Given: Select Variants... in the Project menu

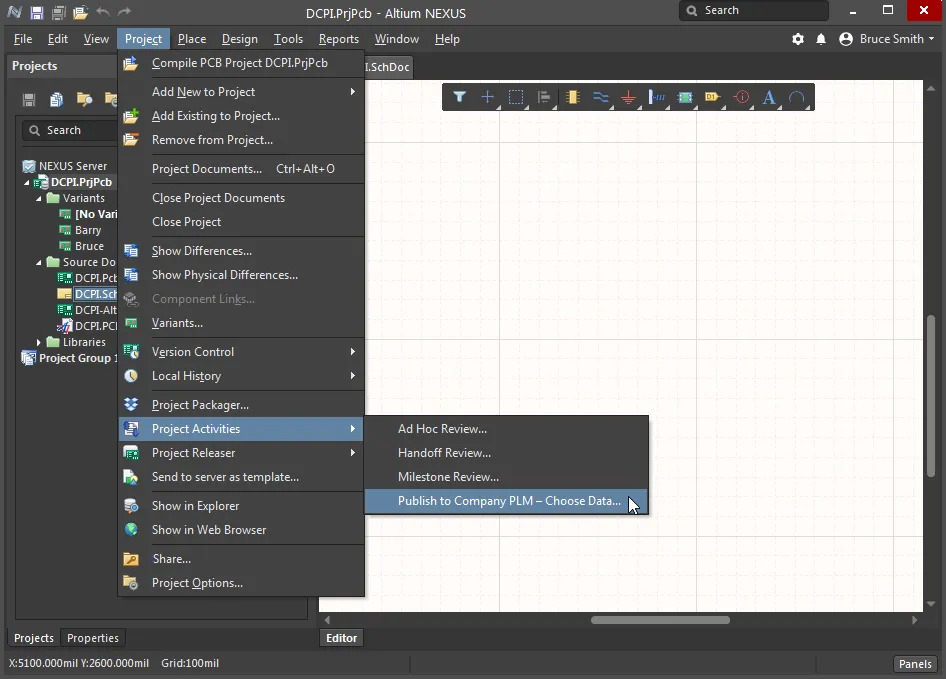Looking at the screenshot, I should pos(241,323).
